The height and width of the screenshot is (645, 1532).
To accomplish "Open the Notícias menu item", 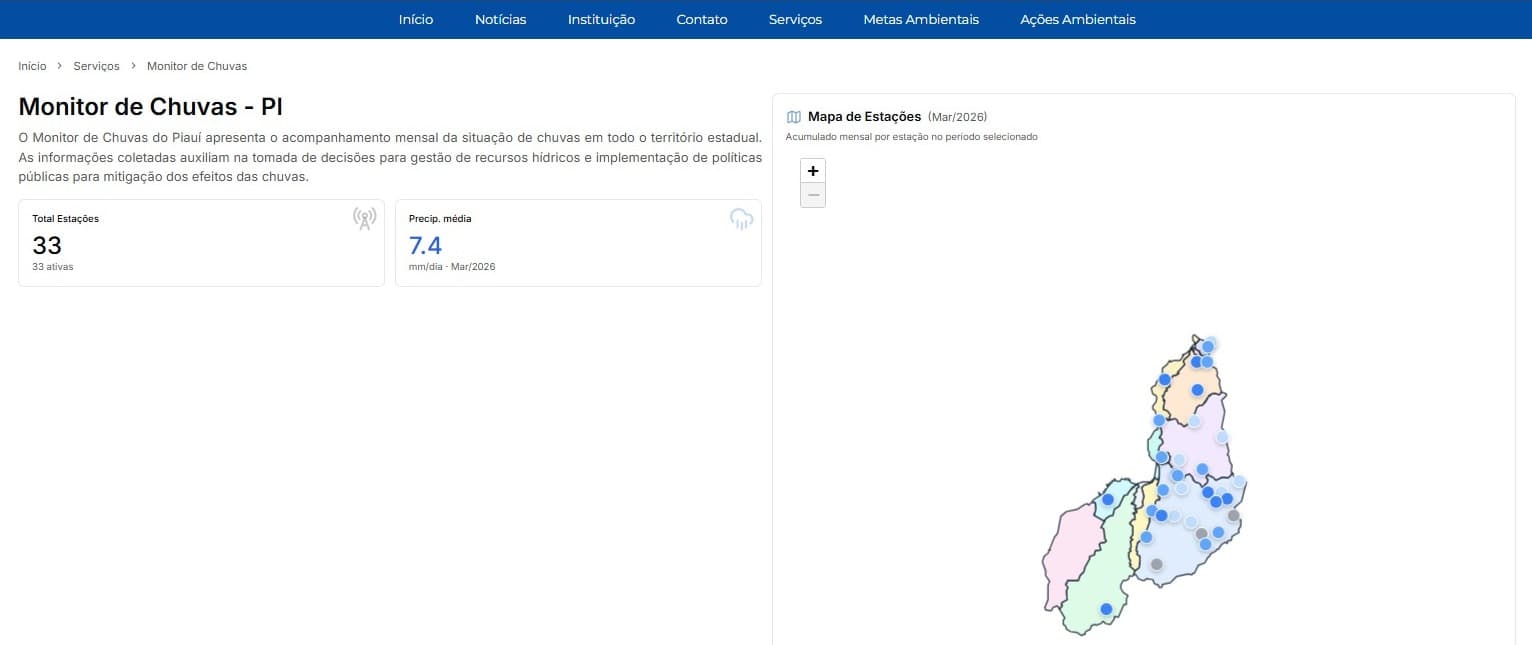I will [500, 19].
